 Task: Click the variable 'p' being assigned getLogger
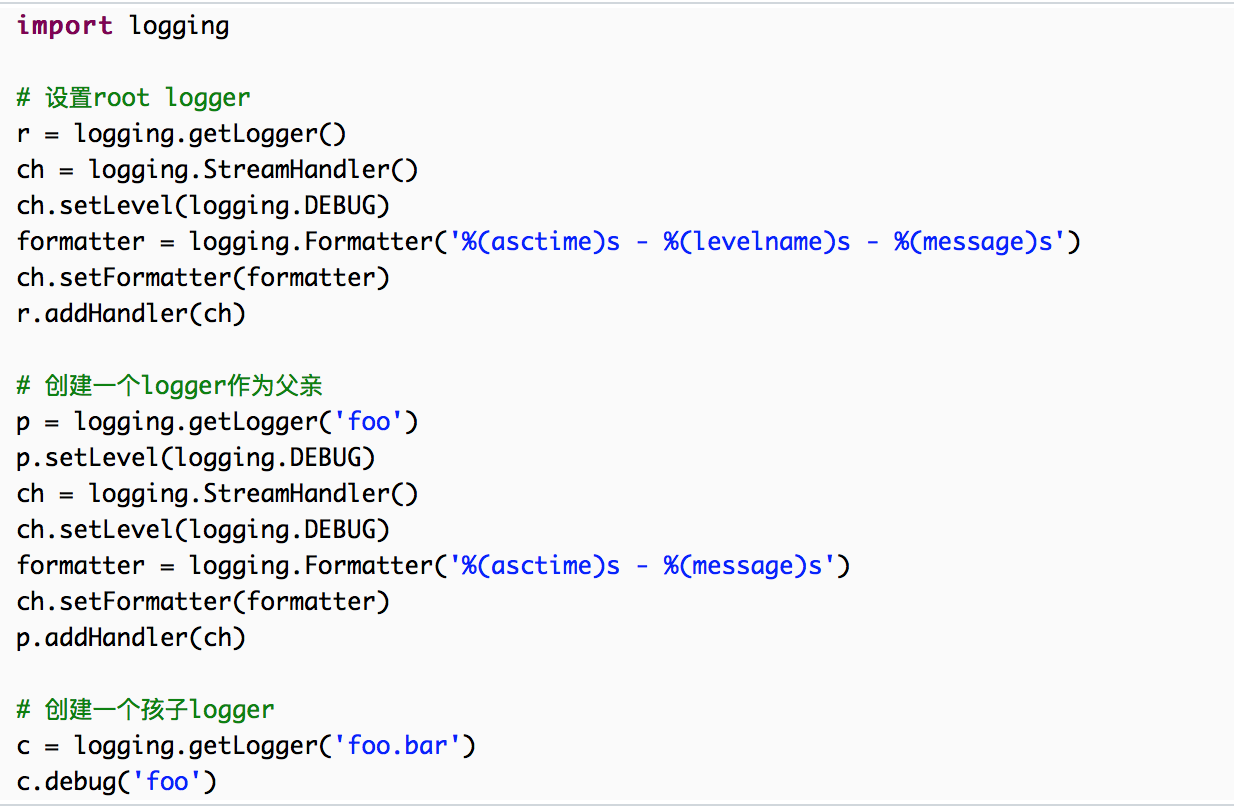coord(24,422)
